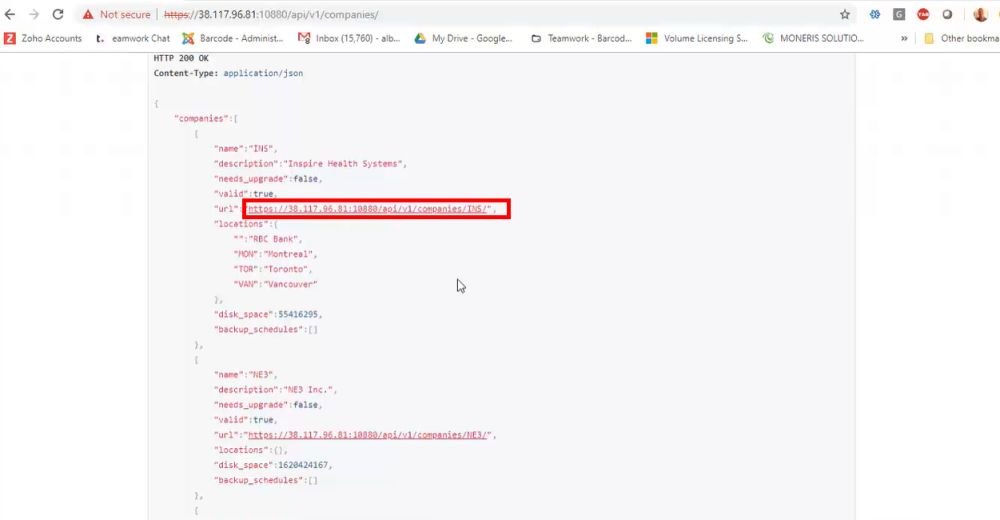Click the "NE3" name value

[261, 375]
